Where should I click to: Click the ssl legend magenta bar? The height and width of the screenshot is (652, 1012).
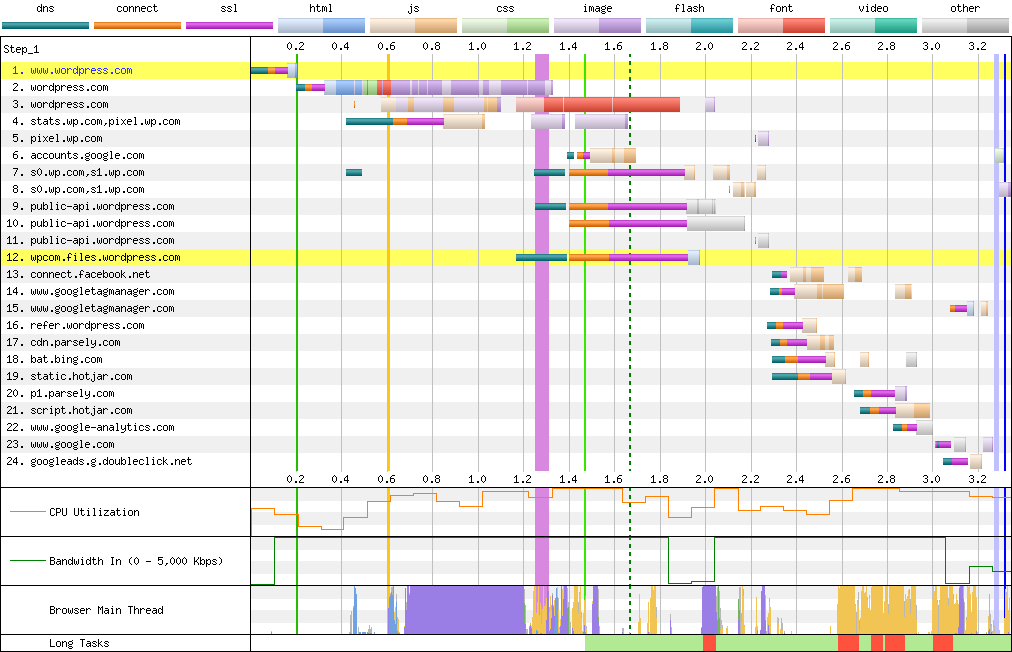229,25
